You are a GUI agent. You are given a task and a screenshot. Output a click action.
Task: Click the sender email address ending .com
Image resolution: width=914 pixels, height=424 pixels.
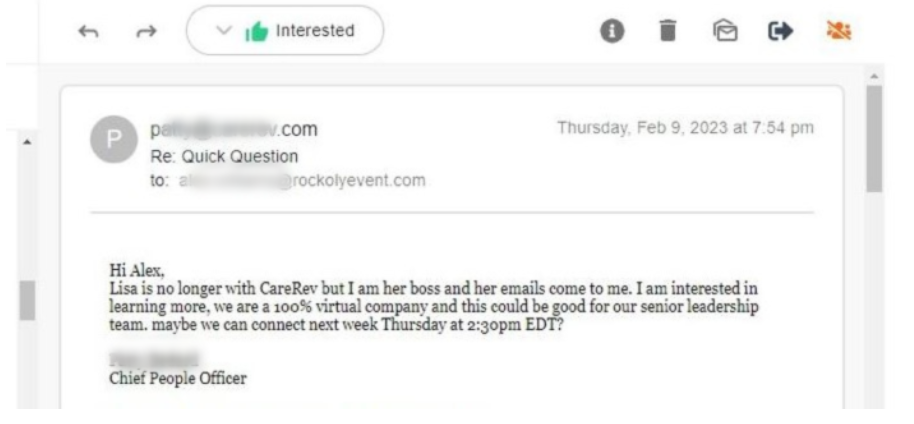234,129
